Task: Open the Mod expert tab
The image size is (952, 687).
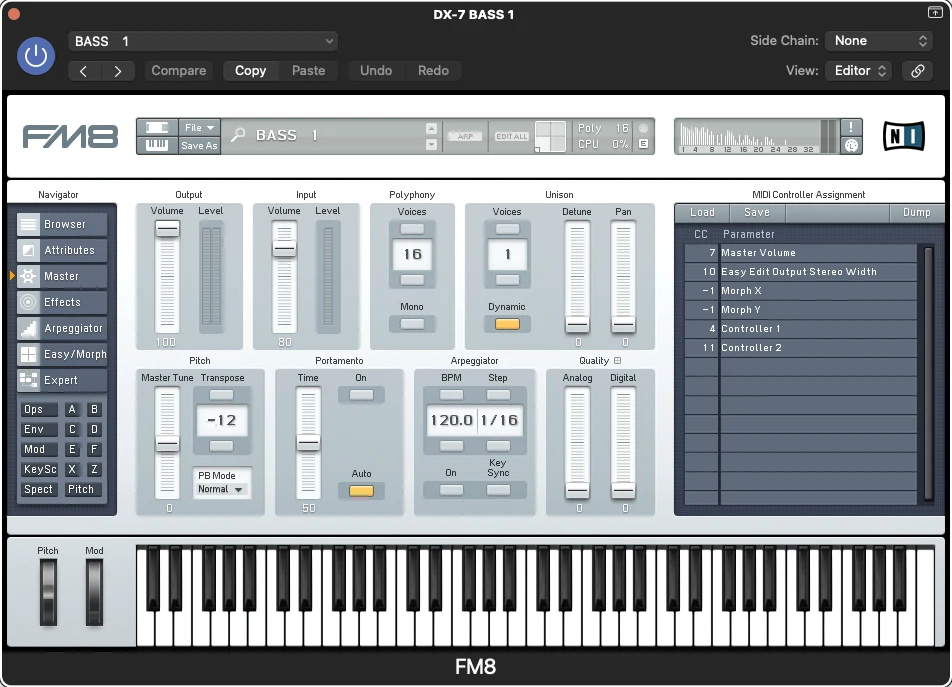Action: click(x=38, y=450)
